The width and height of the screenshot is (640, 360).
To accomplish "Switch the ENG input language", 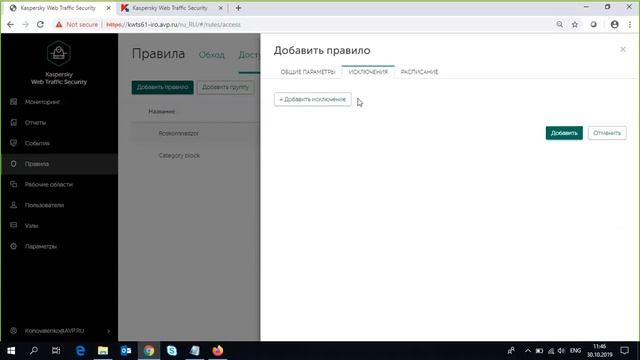I will (x=576, y=351).
